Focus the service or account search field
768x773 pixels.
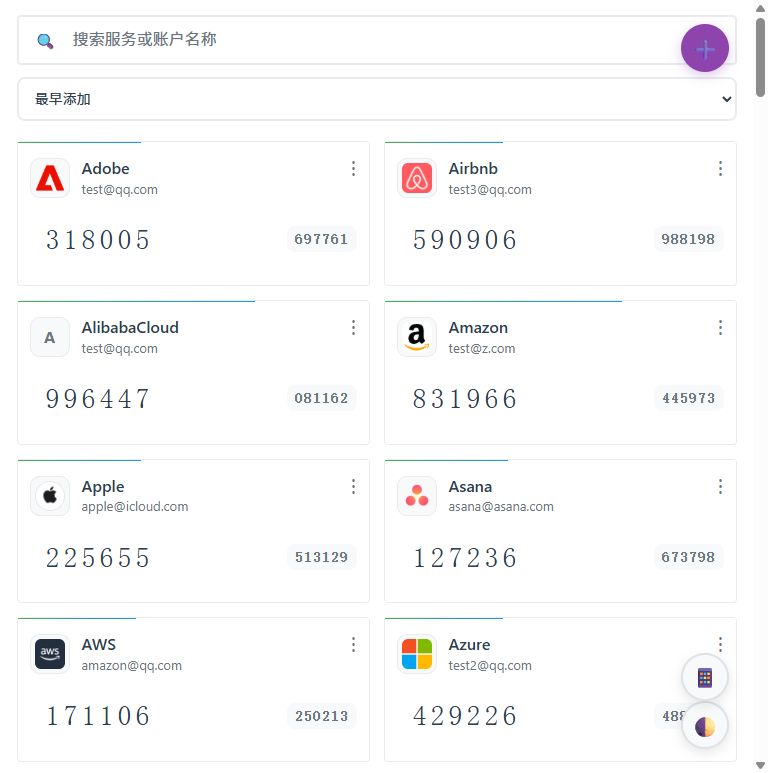pos(377,40)
